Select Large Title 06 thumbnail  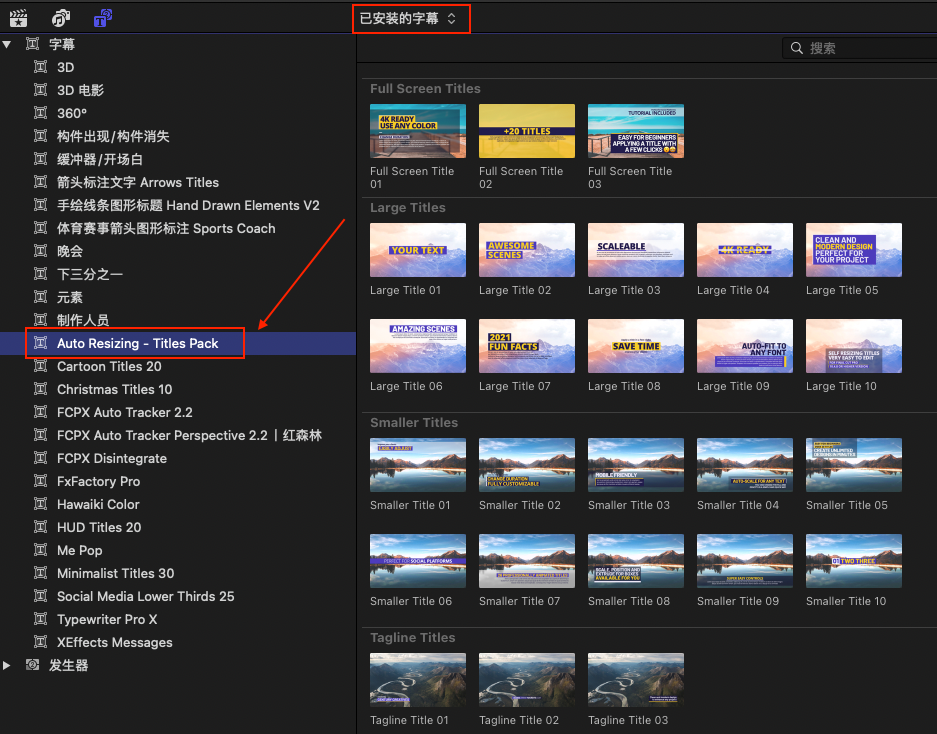click(418, 346)
